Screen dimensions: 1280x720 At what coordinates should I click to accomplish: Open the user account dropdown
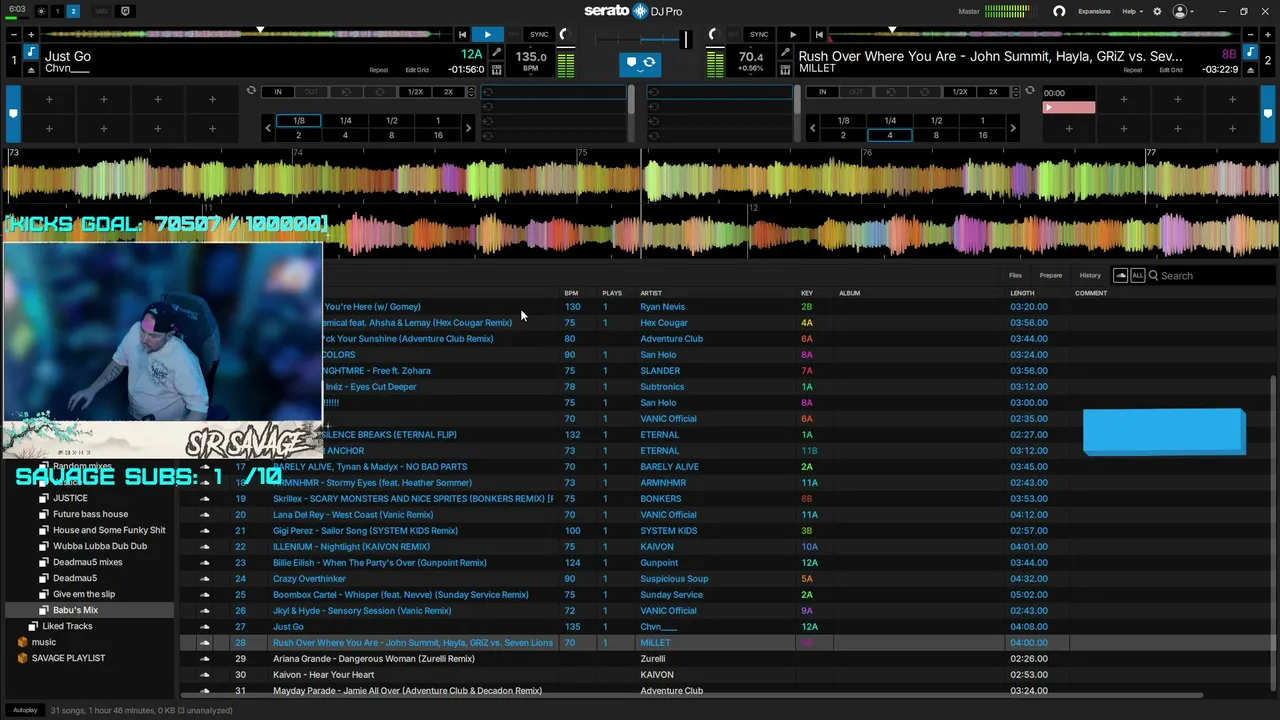click(x=1184, y=11)
